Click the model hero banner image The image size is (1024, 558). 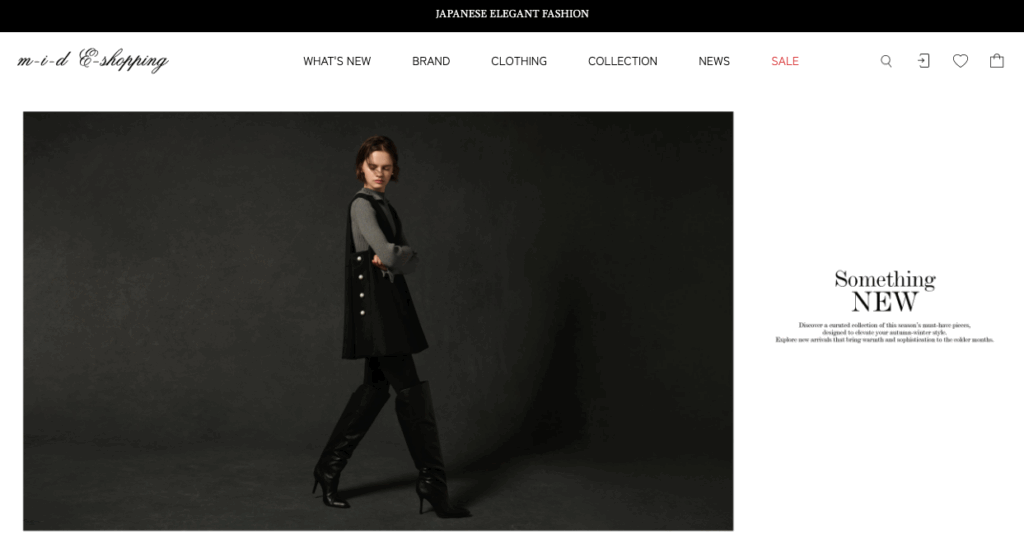378,321
